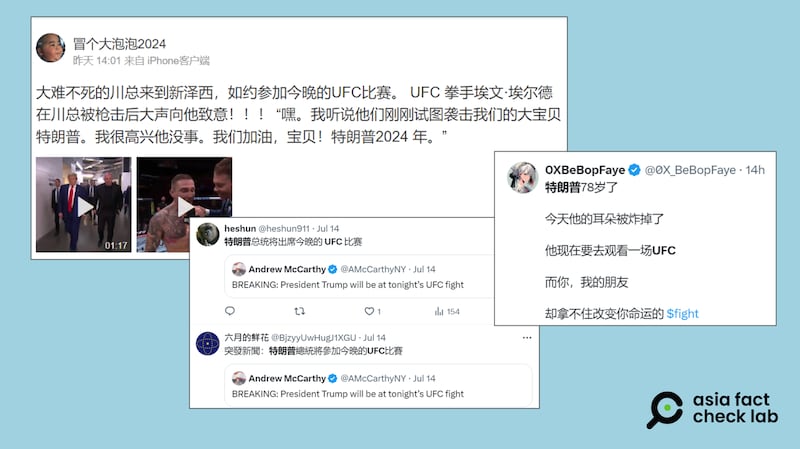Click the $fight cashtag link
This screenshot has height=449, width=800.
682,313
